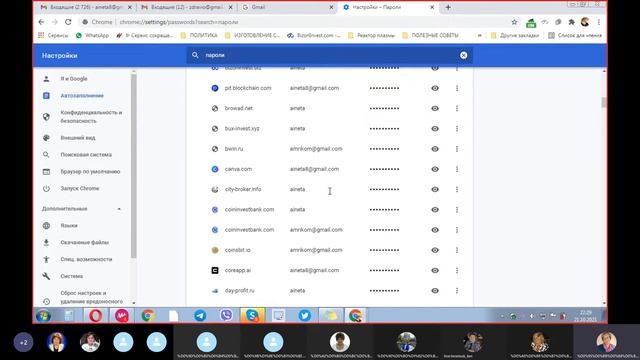Reveal the bux-invest.xyz password
The image size is (640, 360).
435,129
